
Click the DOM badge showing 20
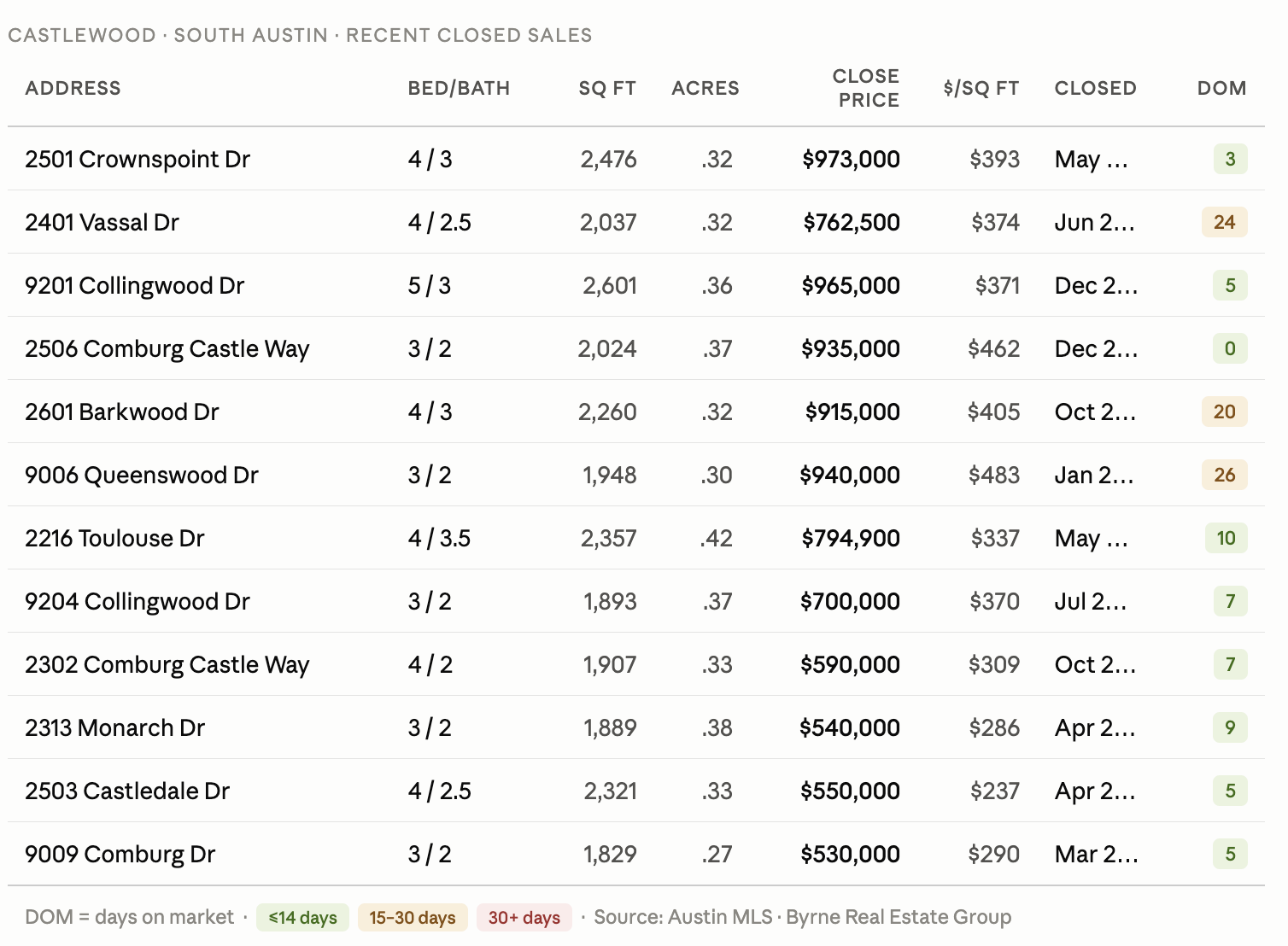(x=1225, y=412)
